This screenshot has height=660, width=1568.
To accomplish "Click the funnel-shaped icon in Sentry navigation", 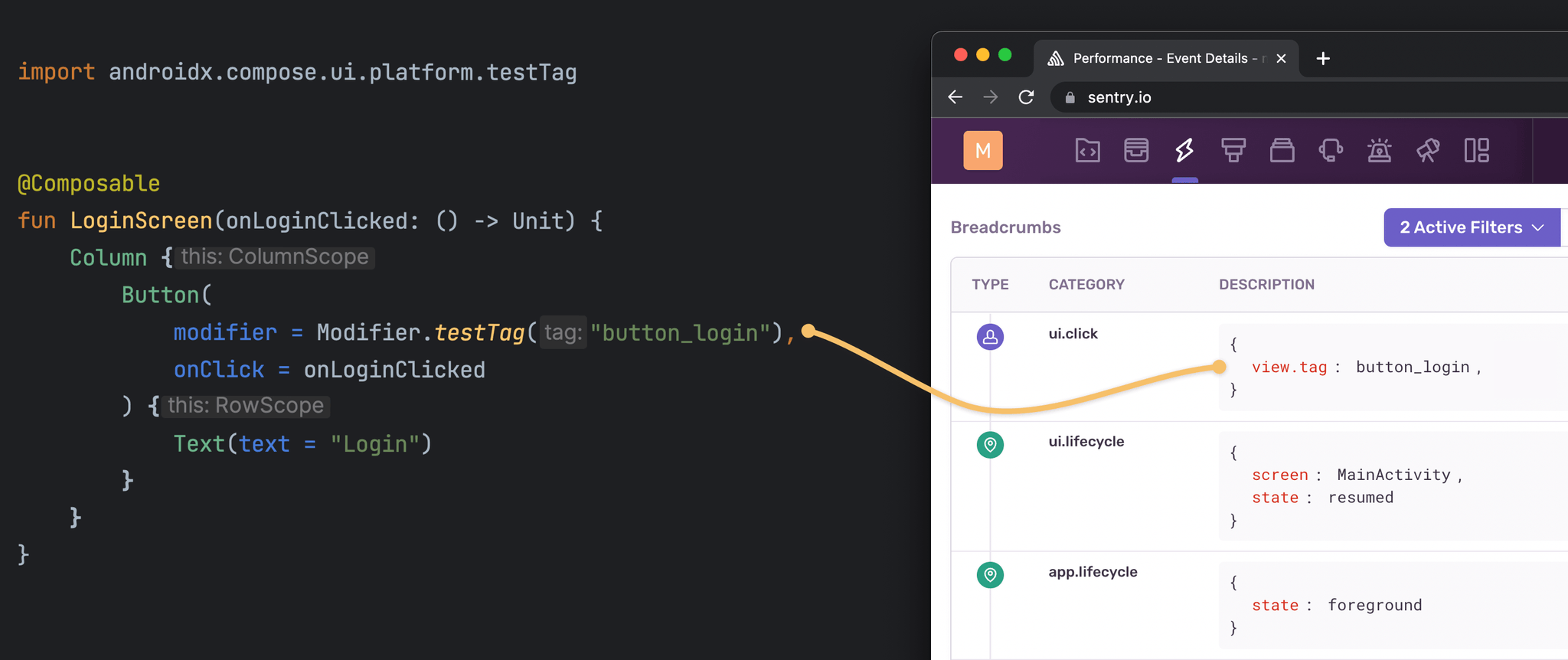I will 1233,151.
